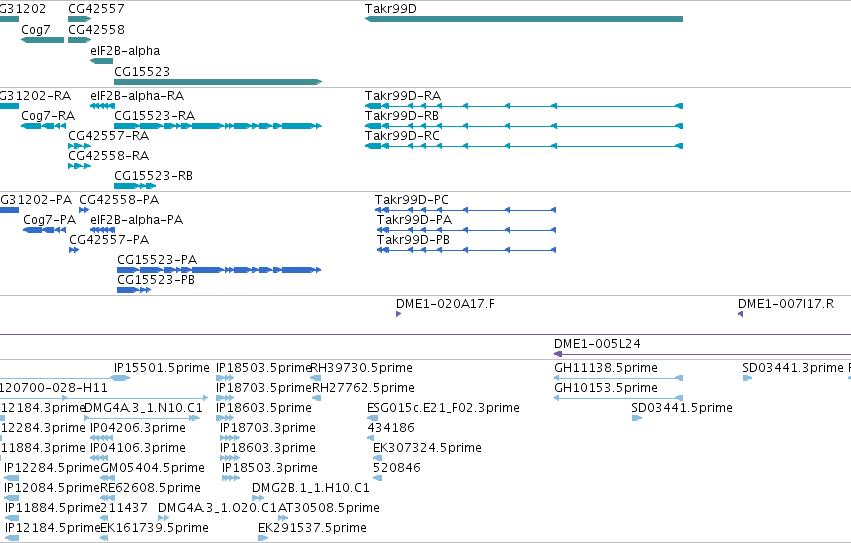Click the eIF2B-alpha-PA protein label

pyautogui.click(x=137, y=220)
